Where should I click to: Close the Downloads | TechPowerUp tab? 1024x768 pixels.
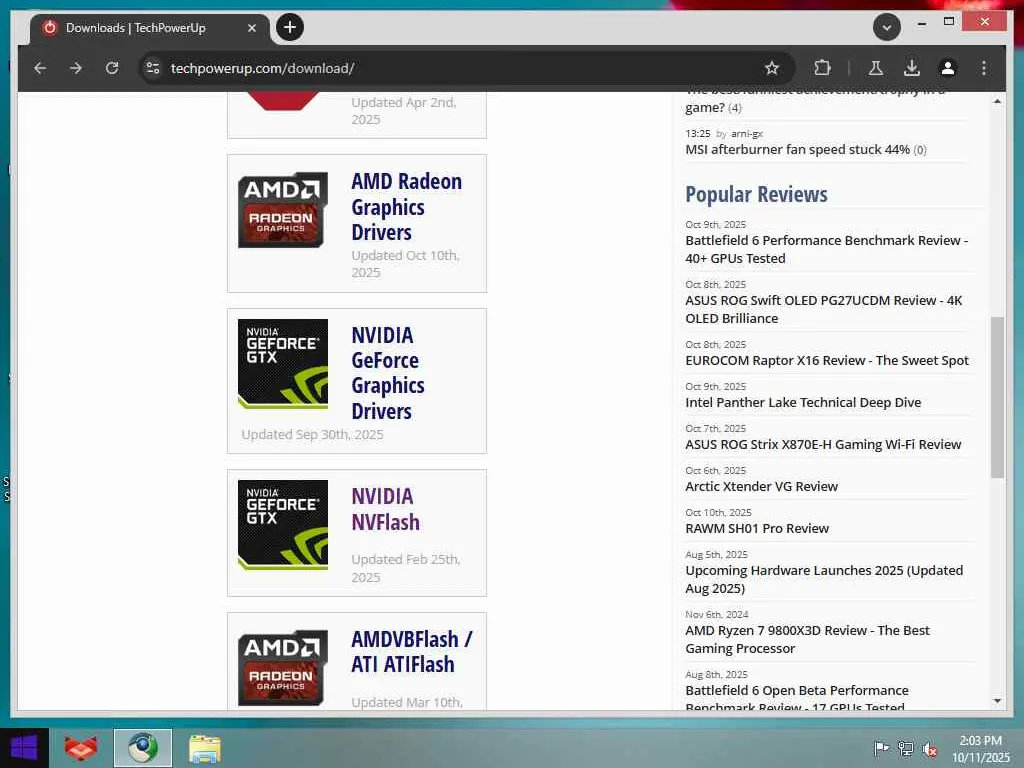[252, 28]
